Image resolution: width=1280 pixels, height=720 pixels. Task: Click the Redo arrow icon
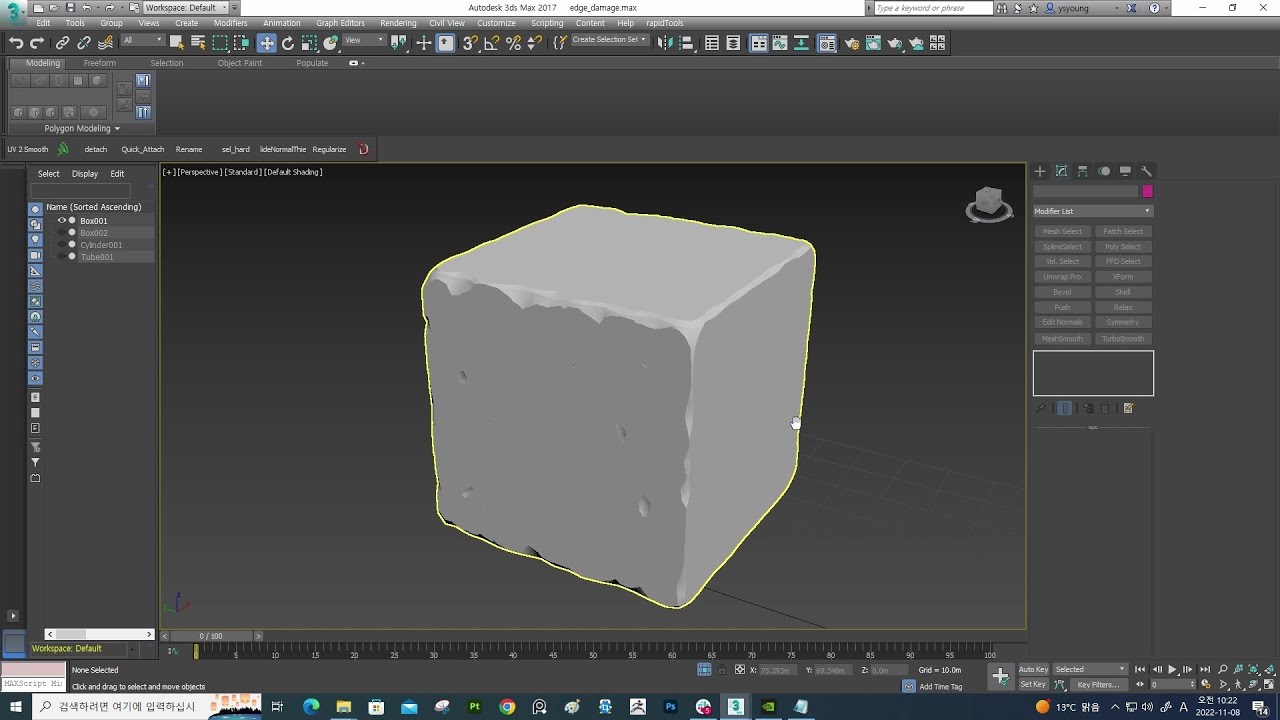37,43
